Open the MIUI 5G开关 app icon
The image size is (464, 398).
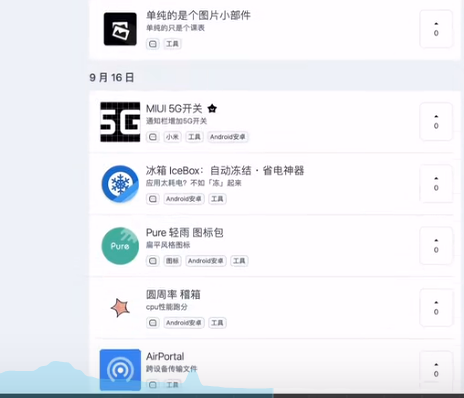[x=120, y=122]
